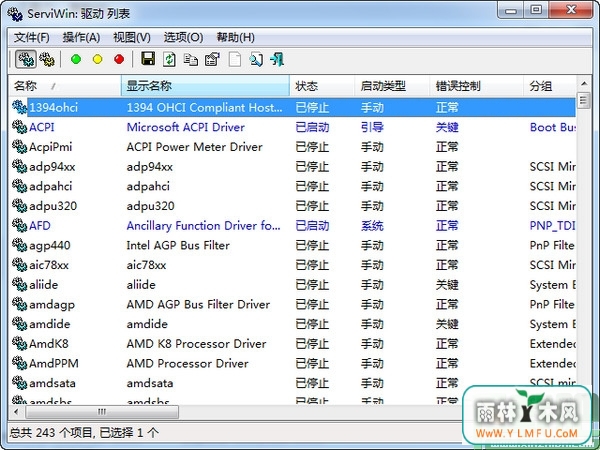Start driver using green circle icon
This screenshot has width=600, height=450.
click(76, 59)
